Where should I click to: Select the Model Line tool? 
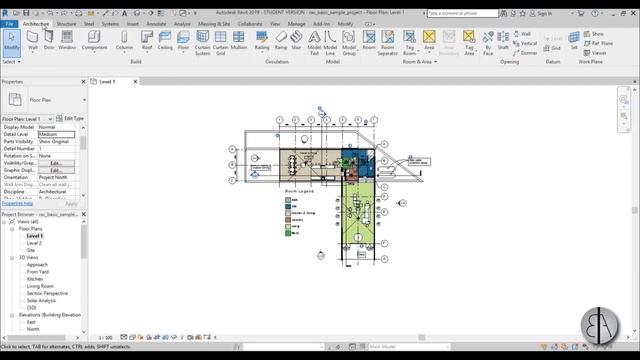[330, 42]
